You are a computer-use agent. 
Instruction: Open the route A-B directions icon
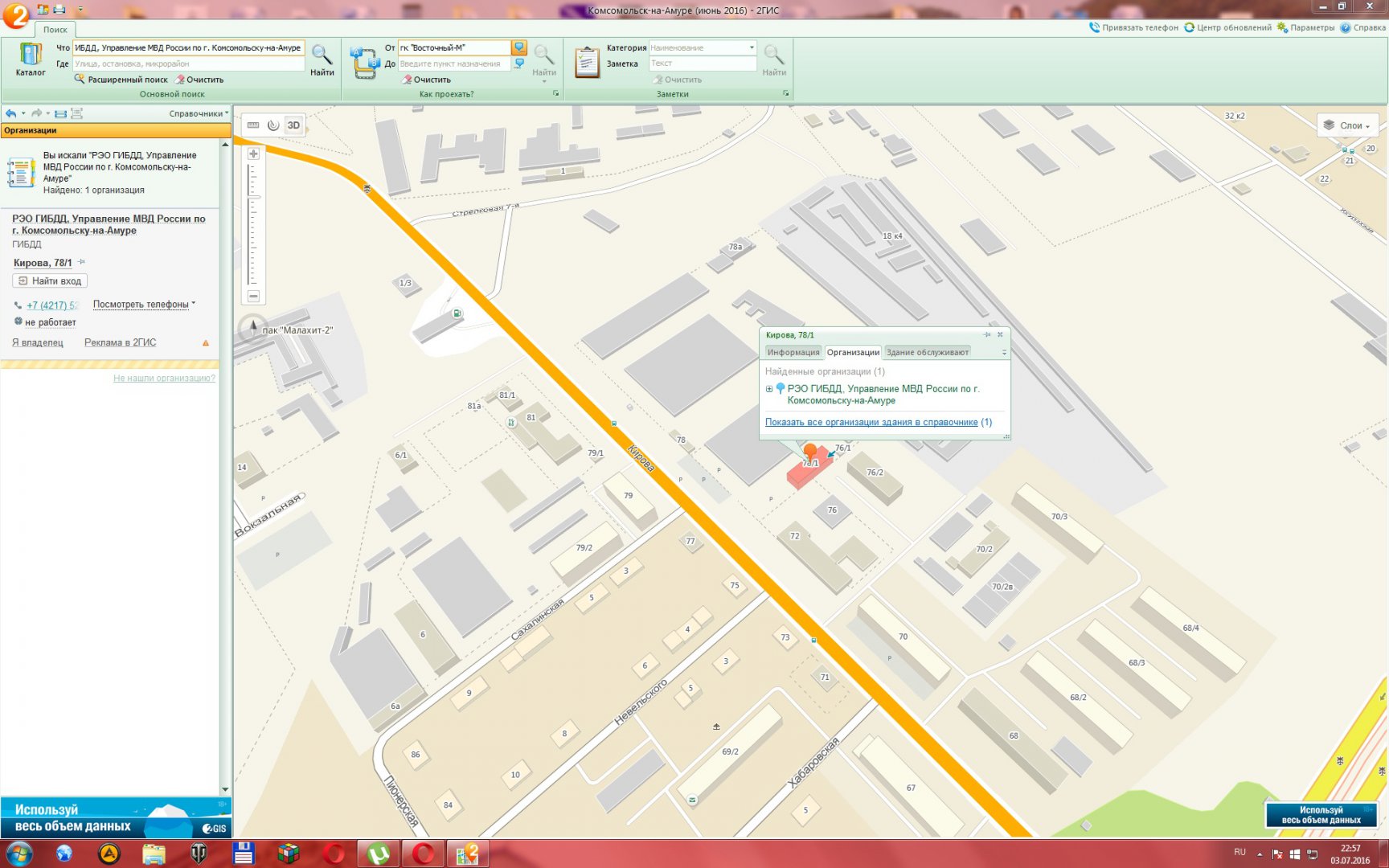click(364, 63)
